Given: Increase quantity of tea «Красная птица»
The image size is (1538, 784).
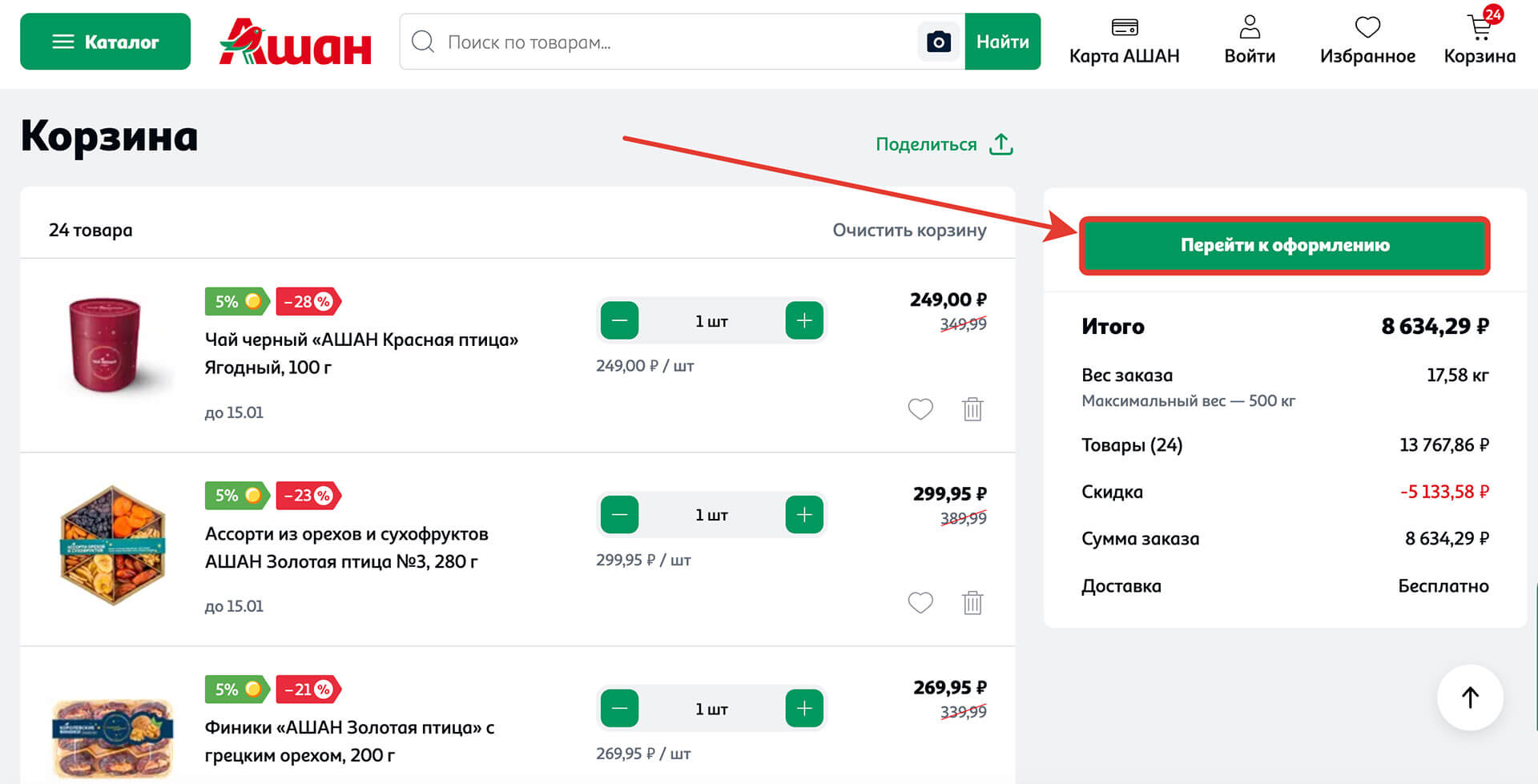Looking at the screenshot, I should [x=804, y=320].
